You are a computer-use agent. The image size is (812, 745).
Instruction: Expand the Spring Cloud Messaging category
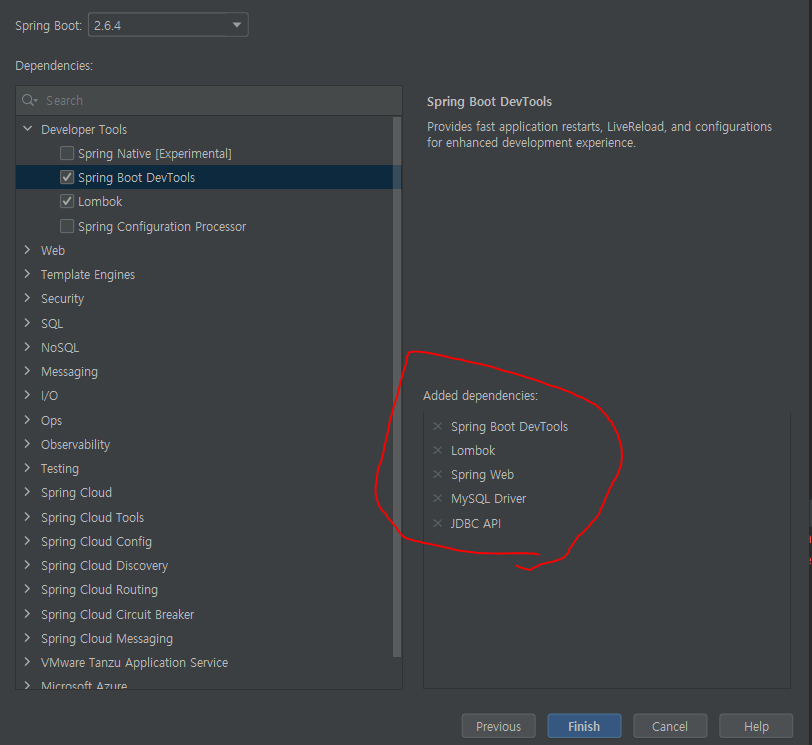[27, 638]
